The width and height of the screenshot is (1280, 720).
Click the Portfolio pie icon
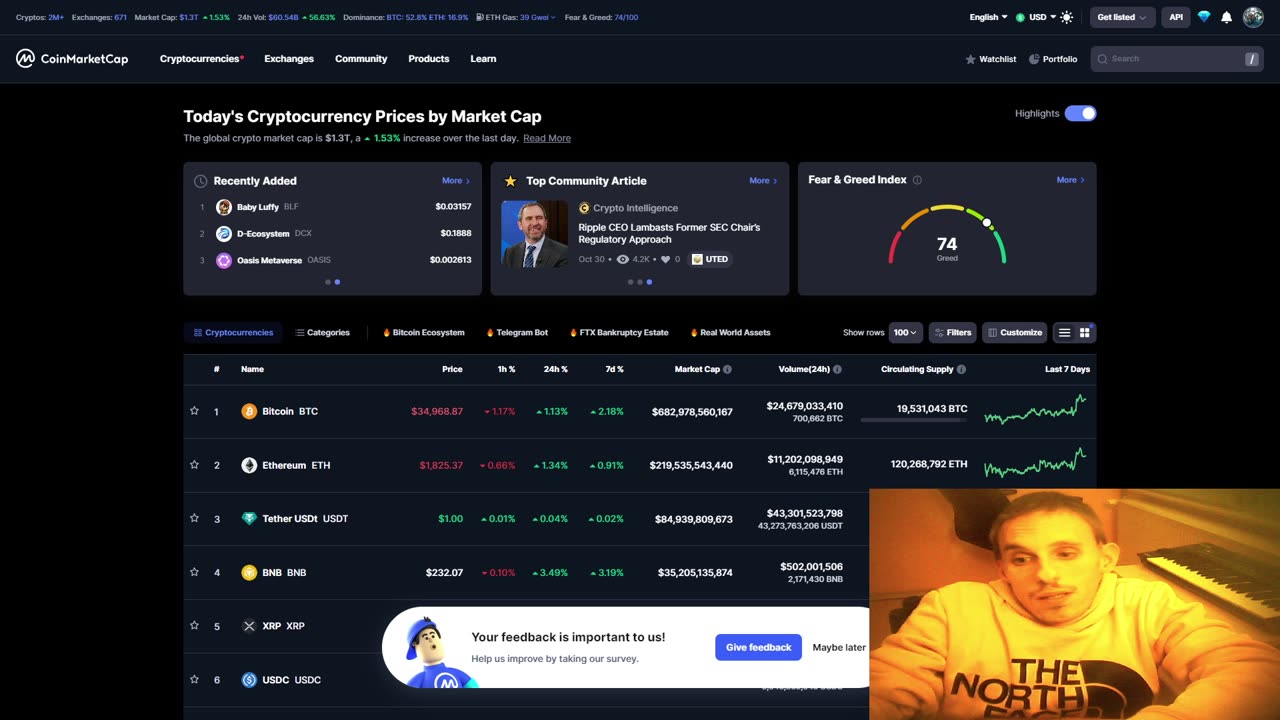1034,59
